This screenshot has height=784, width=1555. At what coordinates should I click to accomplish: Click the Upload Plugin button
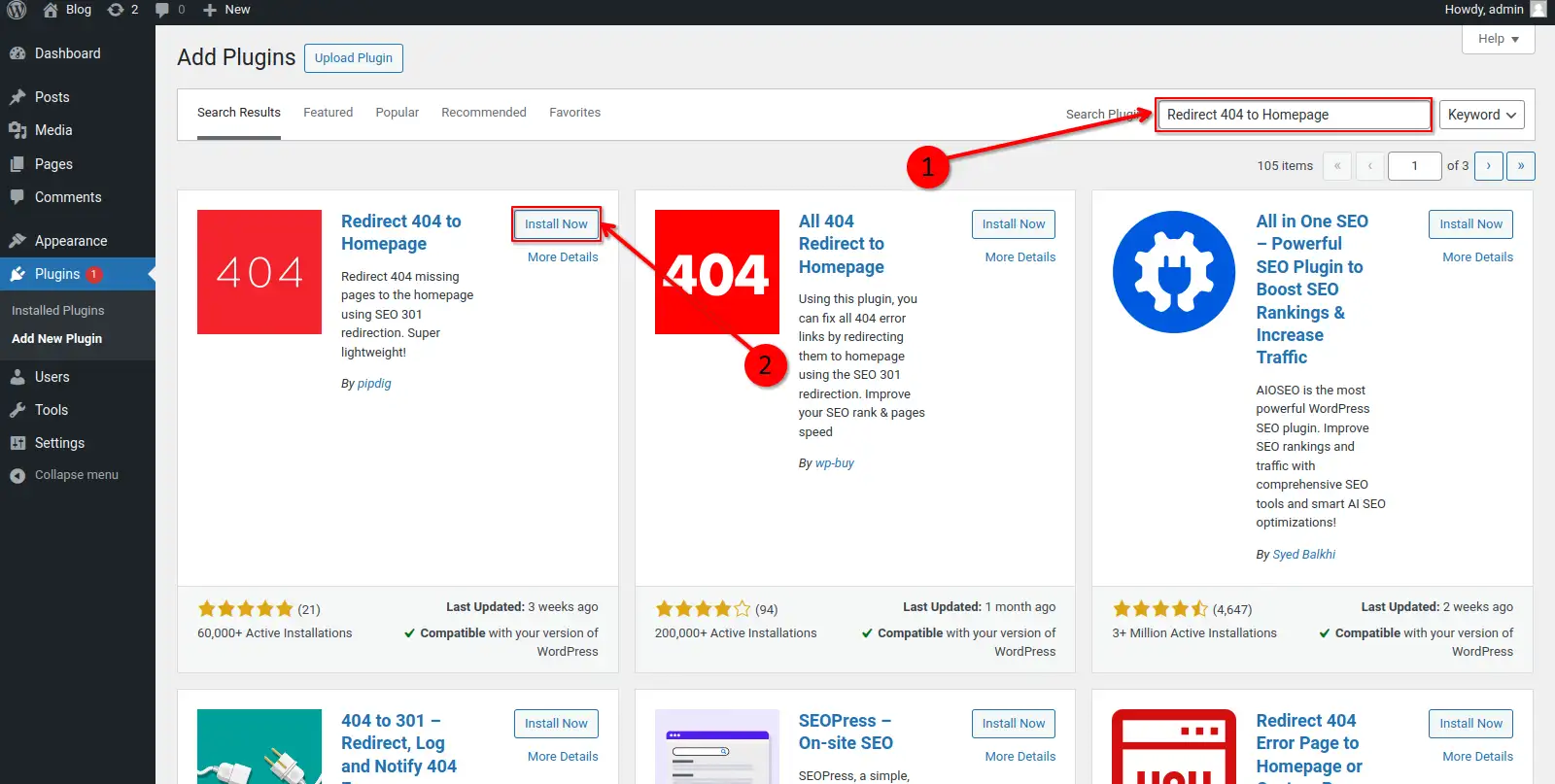tap(354, 58)
